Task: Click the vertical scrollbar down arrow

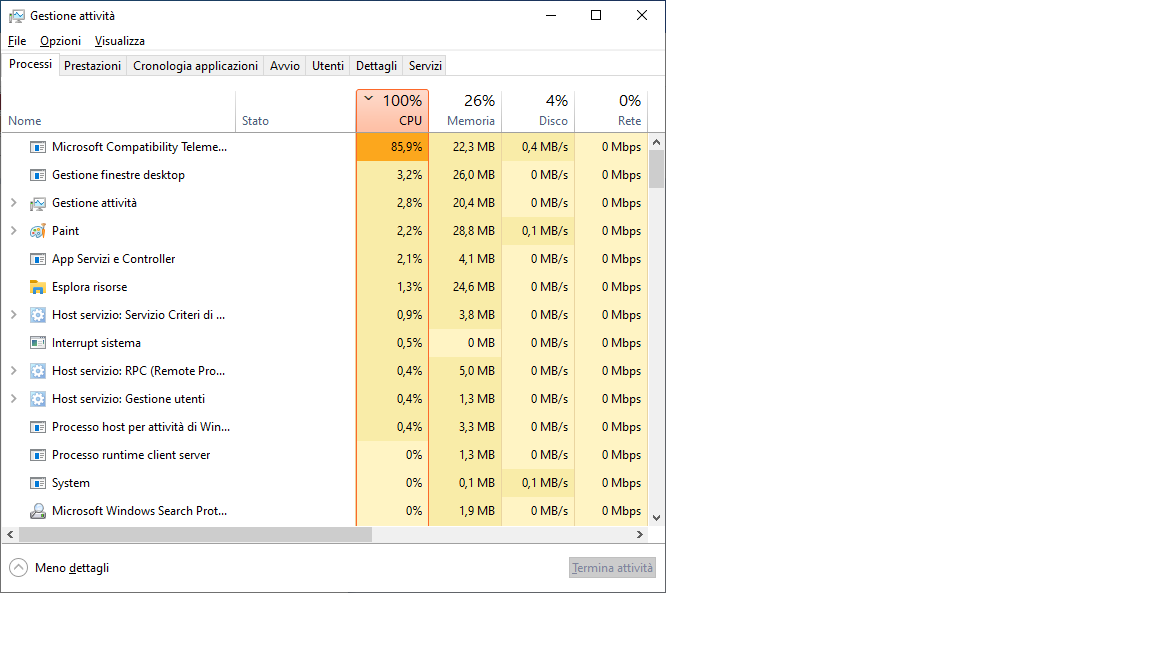Action: tap(657, 518)
